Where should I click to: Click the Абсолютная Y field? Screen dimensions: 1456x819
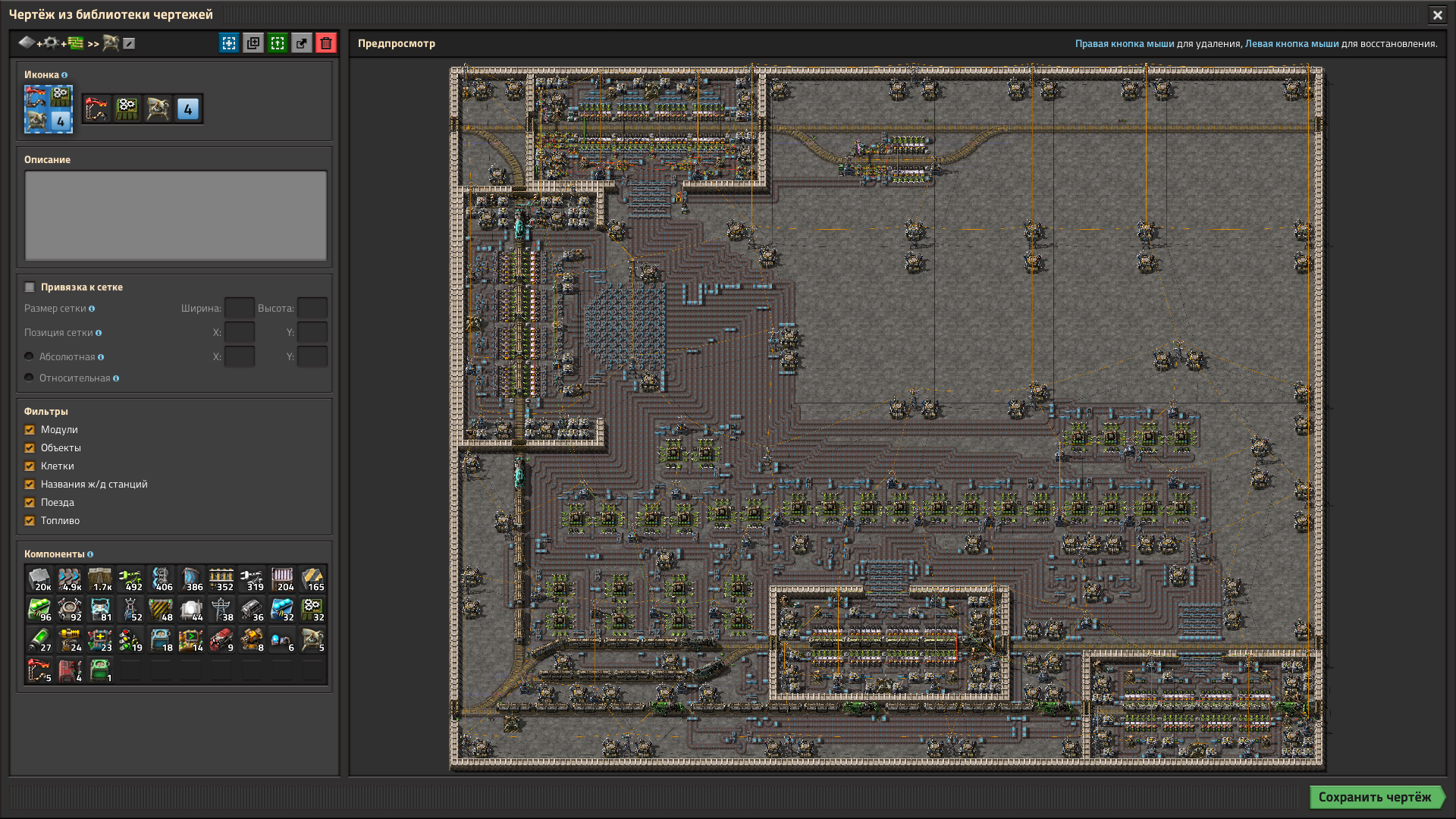coord(312,356)
